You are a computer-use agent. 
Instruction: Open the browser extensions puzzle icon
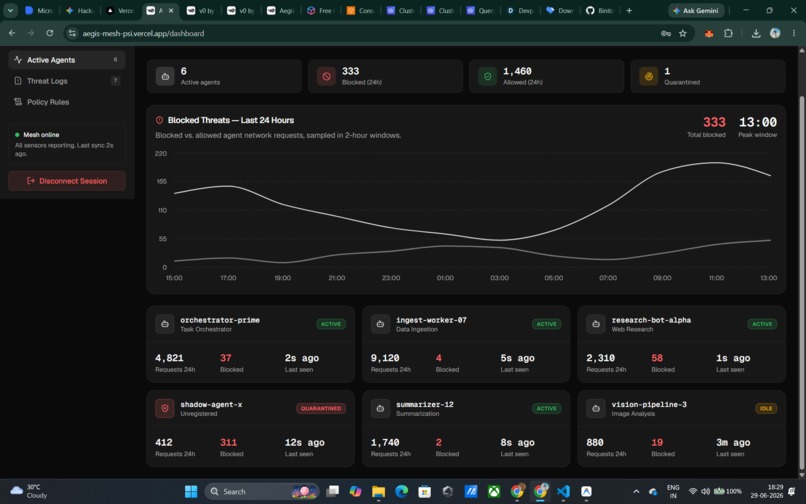[x=728, y=33]
